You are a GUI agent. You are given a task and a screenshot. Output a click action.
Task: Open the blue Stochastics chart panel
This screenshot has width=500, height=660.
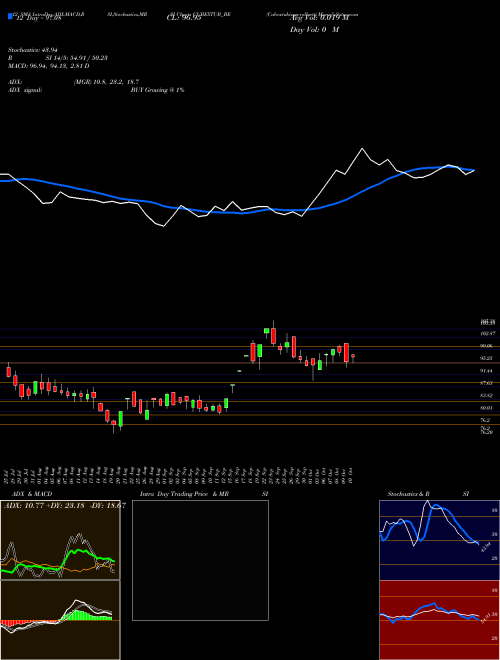439,540
